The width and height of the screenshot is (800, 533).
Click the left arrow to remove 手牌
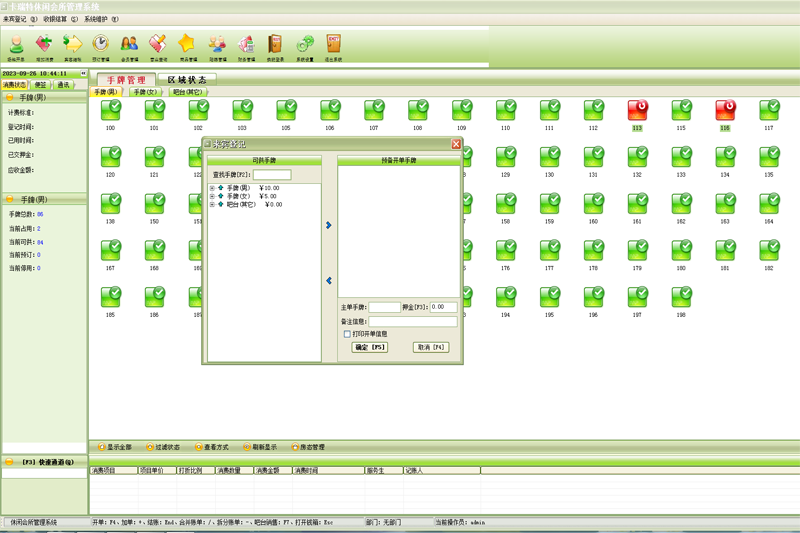pyautogui.click(x=329, y=281)
